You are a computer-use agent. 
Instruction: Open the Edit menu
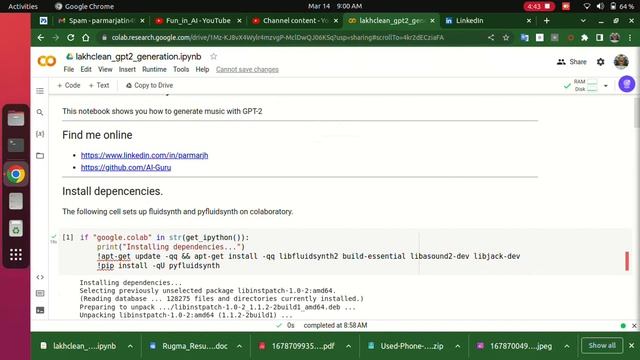[86, 69]
